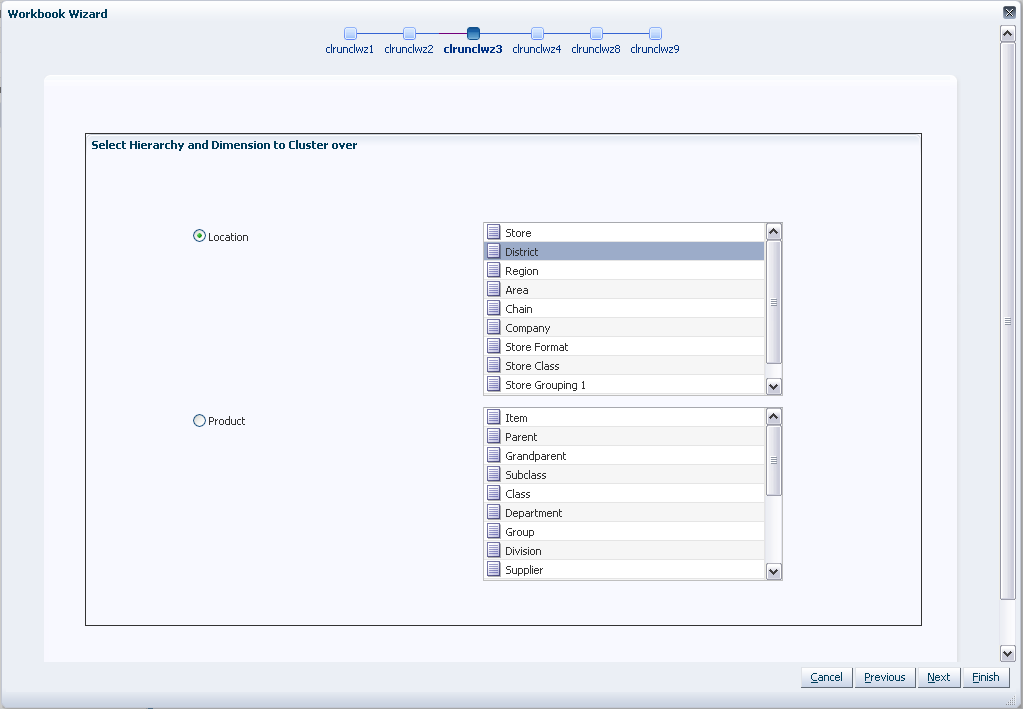Select the Subclass dimension text
This screenshot has width=1023, height=709.
(x=525, y=474)
